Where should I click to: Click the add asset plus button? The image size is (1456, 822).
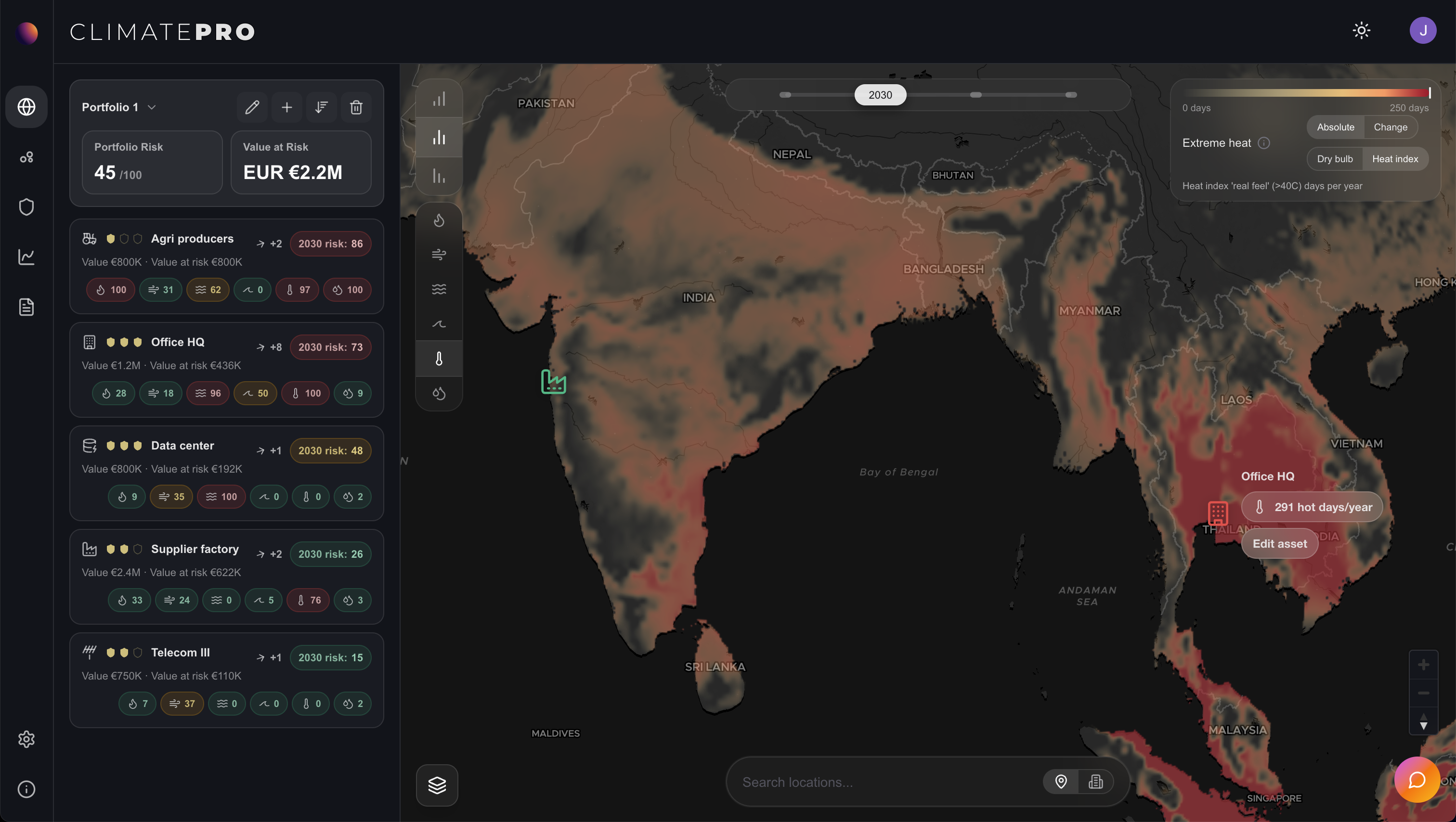coord(286,107)
